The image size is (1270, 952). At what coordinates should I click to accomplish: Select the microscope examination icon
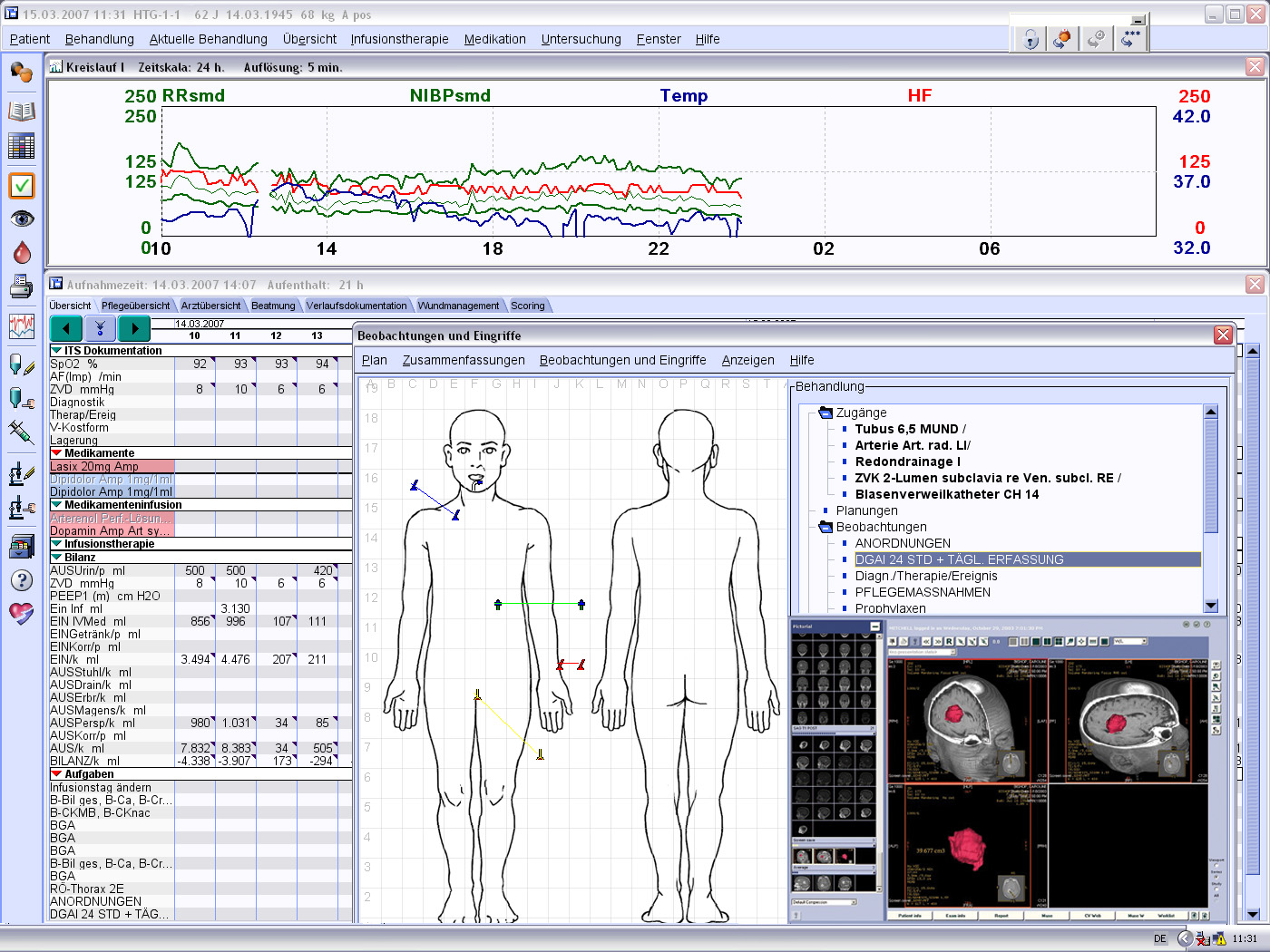coord(21,472)
